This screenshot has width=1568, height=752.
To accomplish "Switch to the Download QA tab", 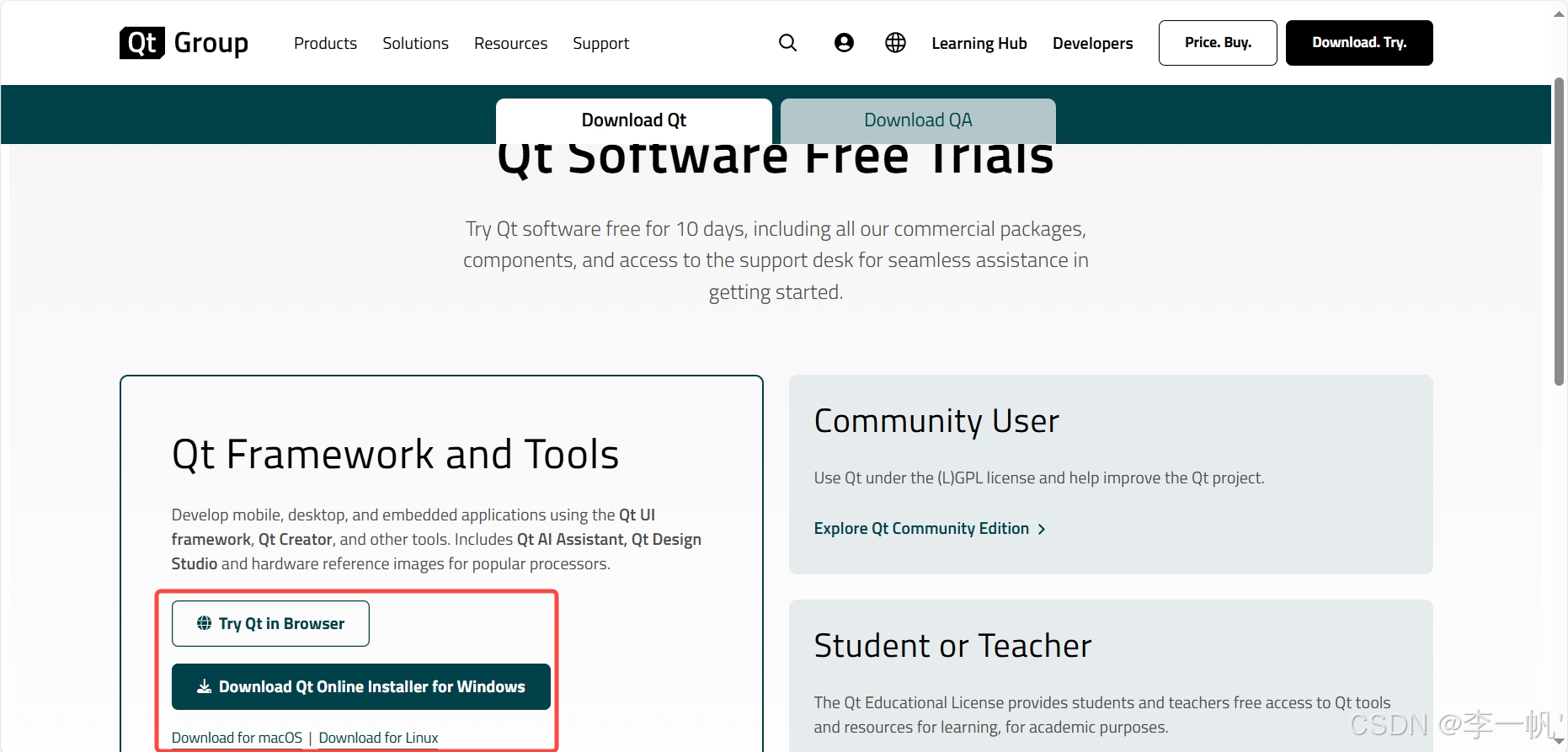I will click(918, 120).
